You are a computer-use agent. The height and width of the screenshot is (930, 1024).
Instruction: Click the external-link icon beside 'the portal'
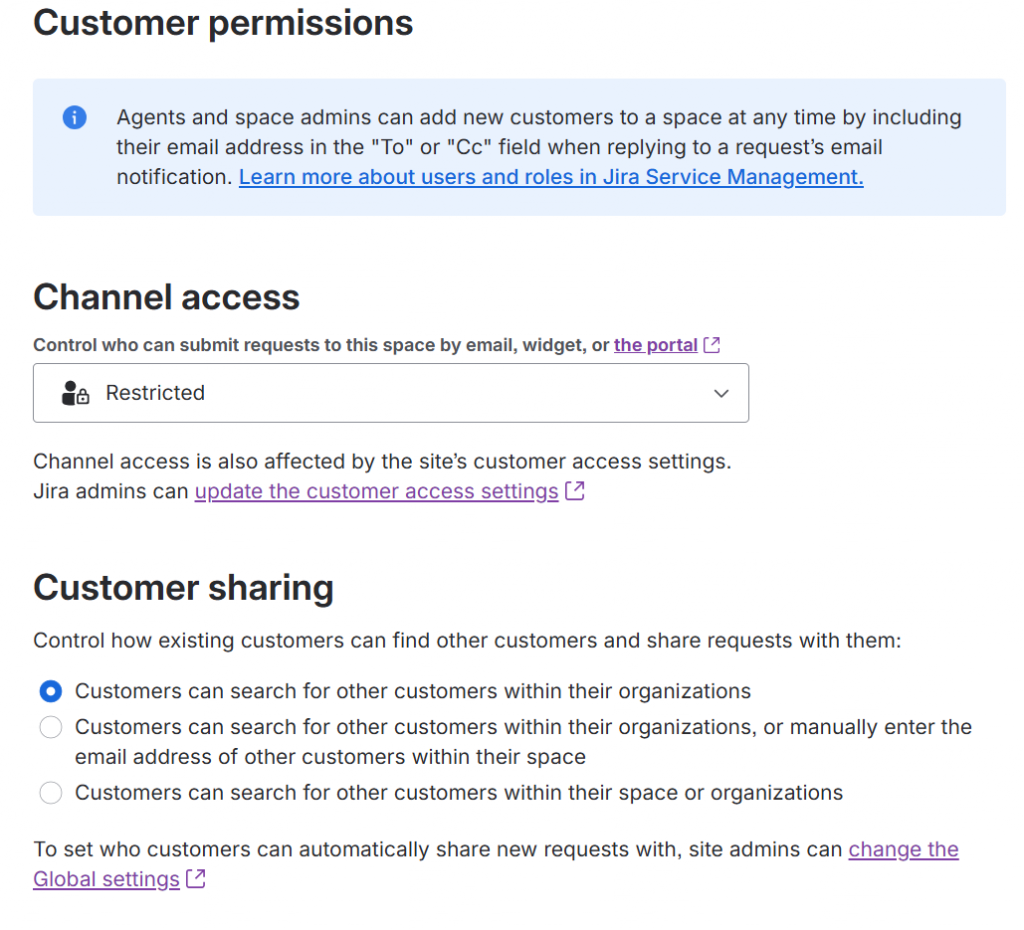click(x=712, y=345)
